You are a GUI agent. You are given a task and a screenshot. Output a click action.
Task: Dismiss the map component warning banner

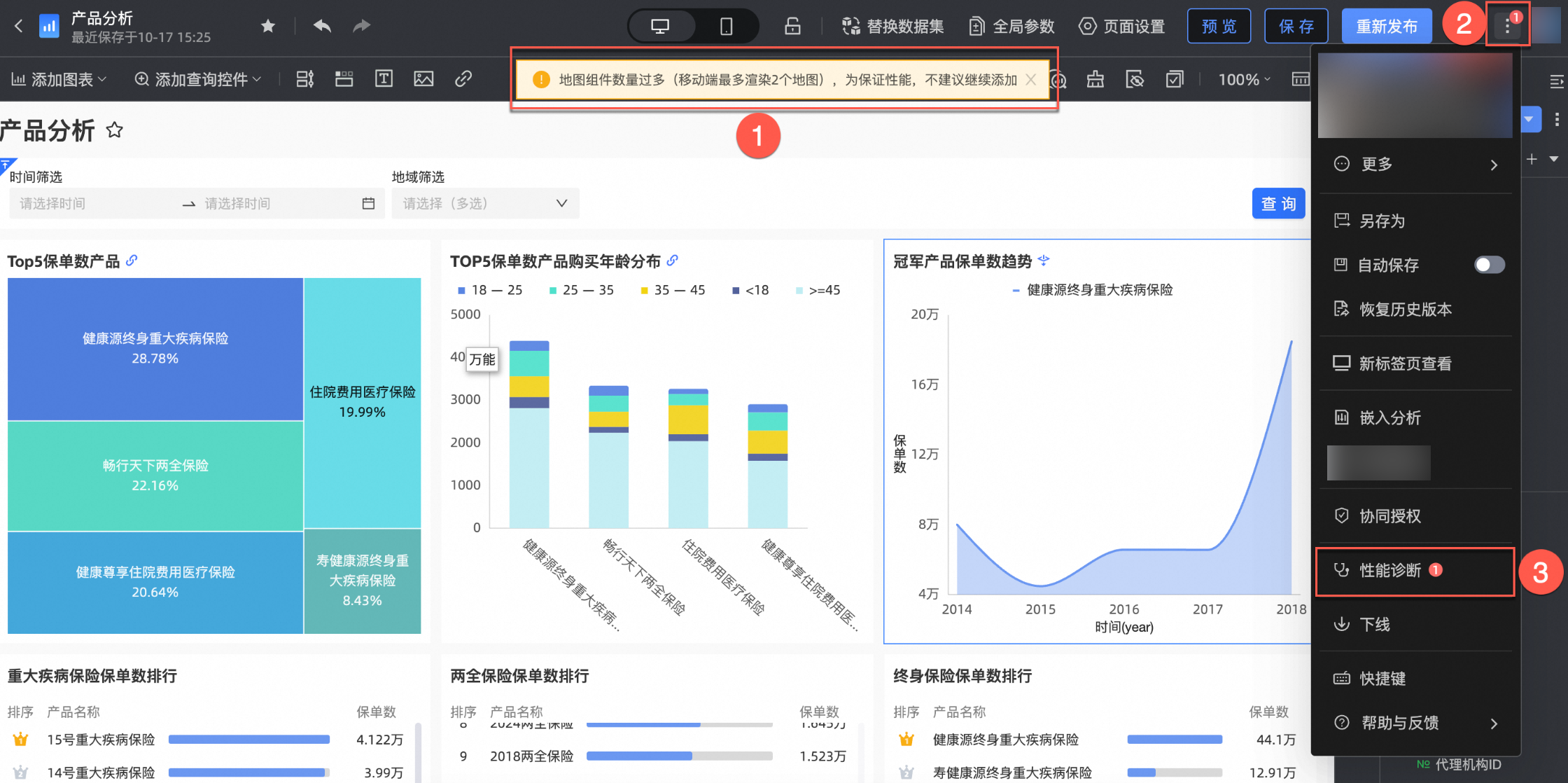pyautogui.click(x=1031, y=80)
